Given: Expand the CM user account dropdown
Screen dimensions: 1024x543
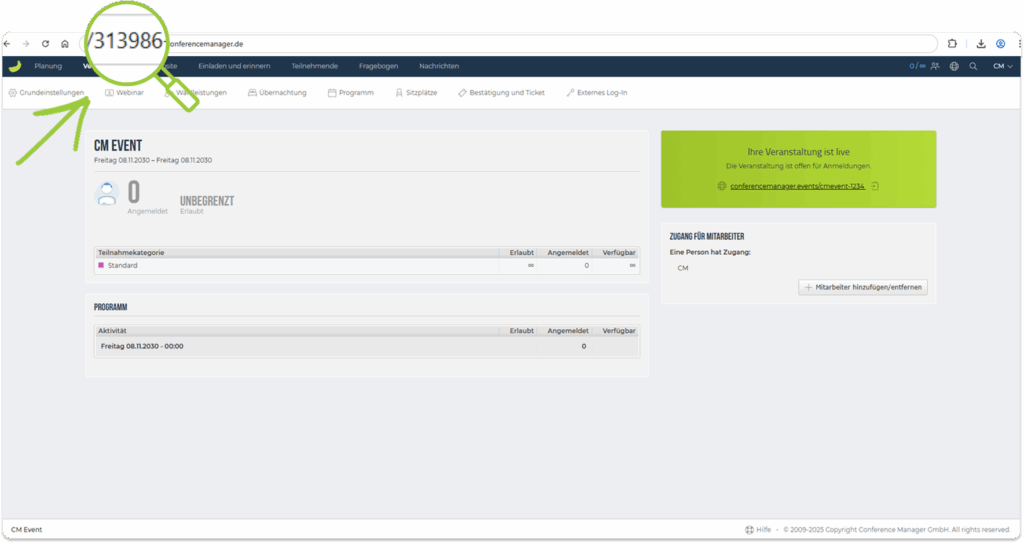Looking at the screenshot, I should point(1002,66).
